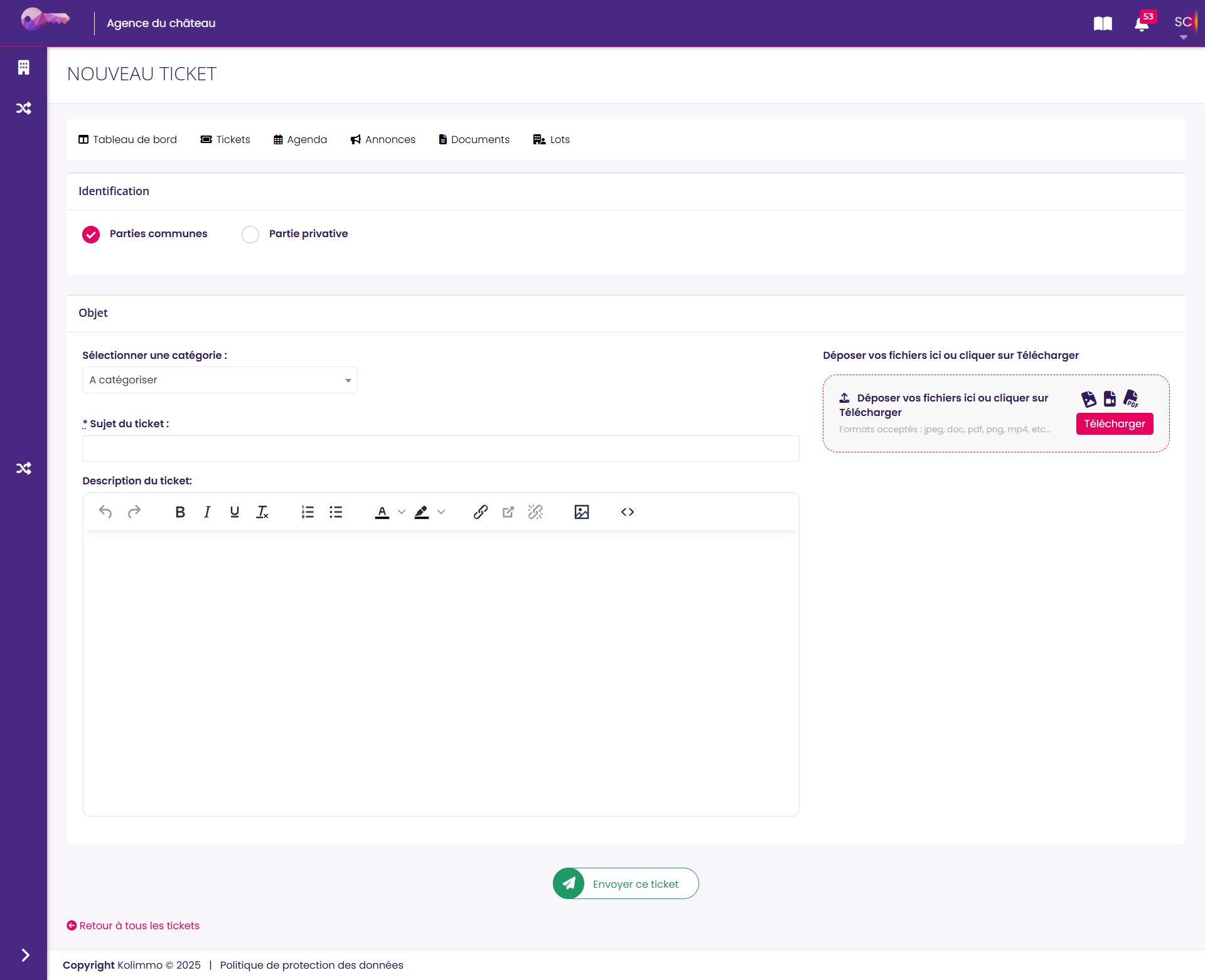Click the open link icon in the editor

point(508,512)
